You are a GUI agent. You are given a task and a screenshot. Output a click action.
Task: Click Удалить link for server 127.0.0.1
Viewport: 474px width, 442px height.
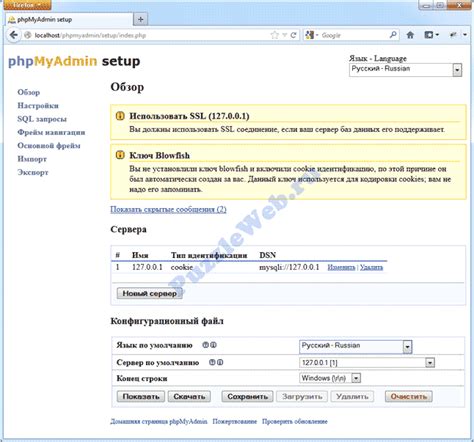coord(371,267)
